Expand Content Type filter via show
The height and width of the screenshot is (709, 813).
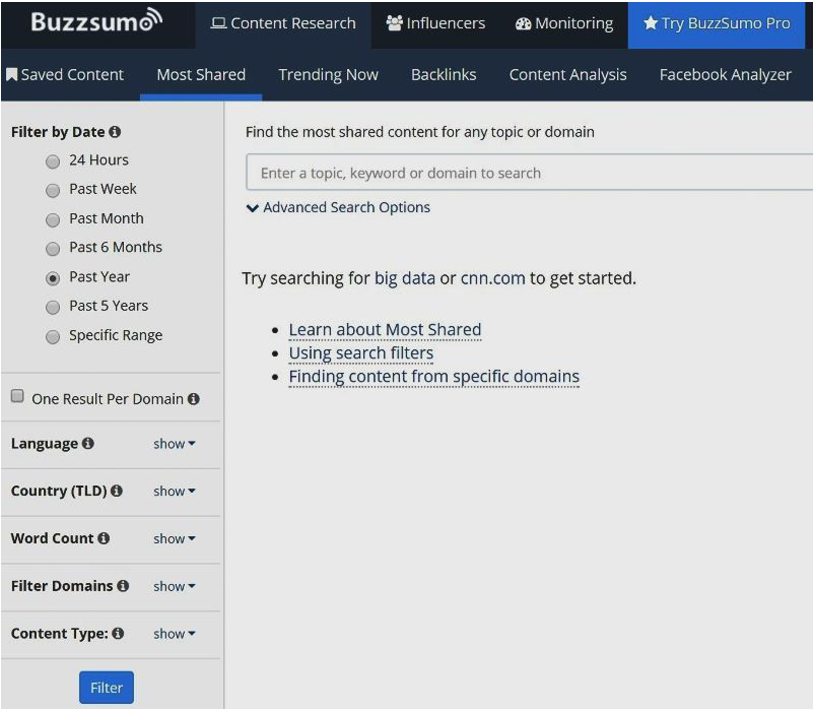click(174, 634)
